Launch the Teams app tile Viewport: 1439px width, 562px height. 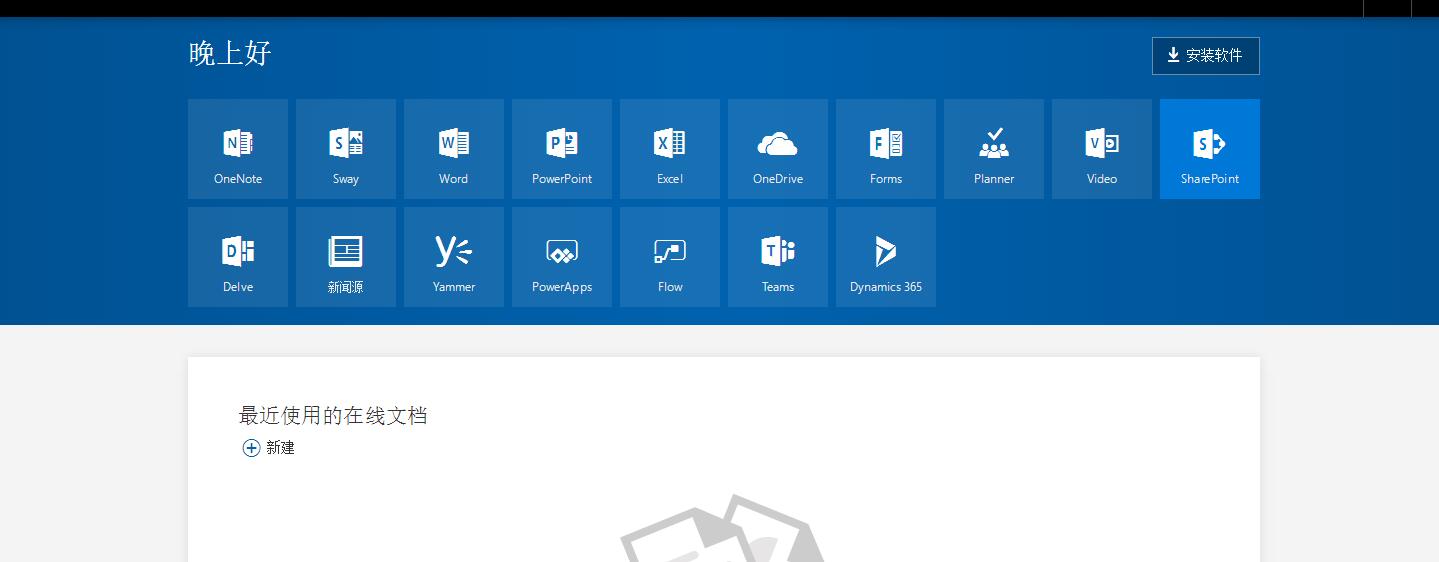[x=778, y=257]
